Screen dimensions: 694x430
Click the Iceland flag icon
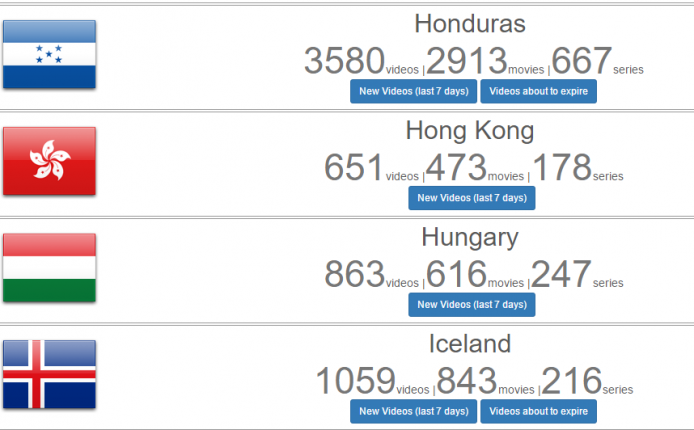pos(49,374)
